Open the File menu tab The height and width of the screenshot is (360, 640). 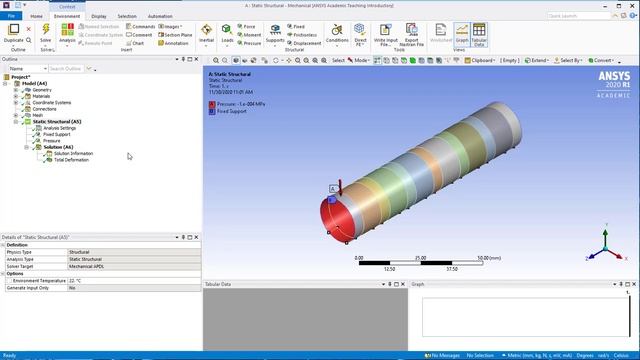click(11, 16)
